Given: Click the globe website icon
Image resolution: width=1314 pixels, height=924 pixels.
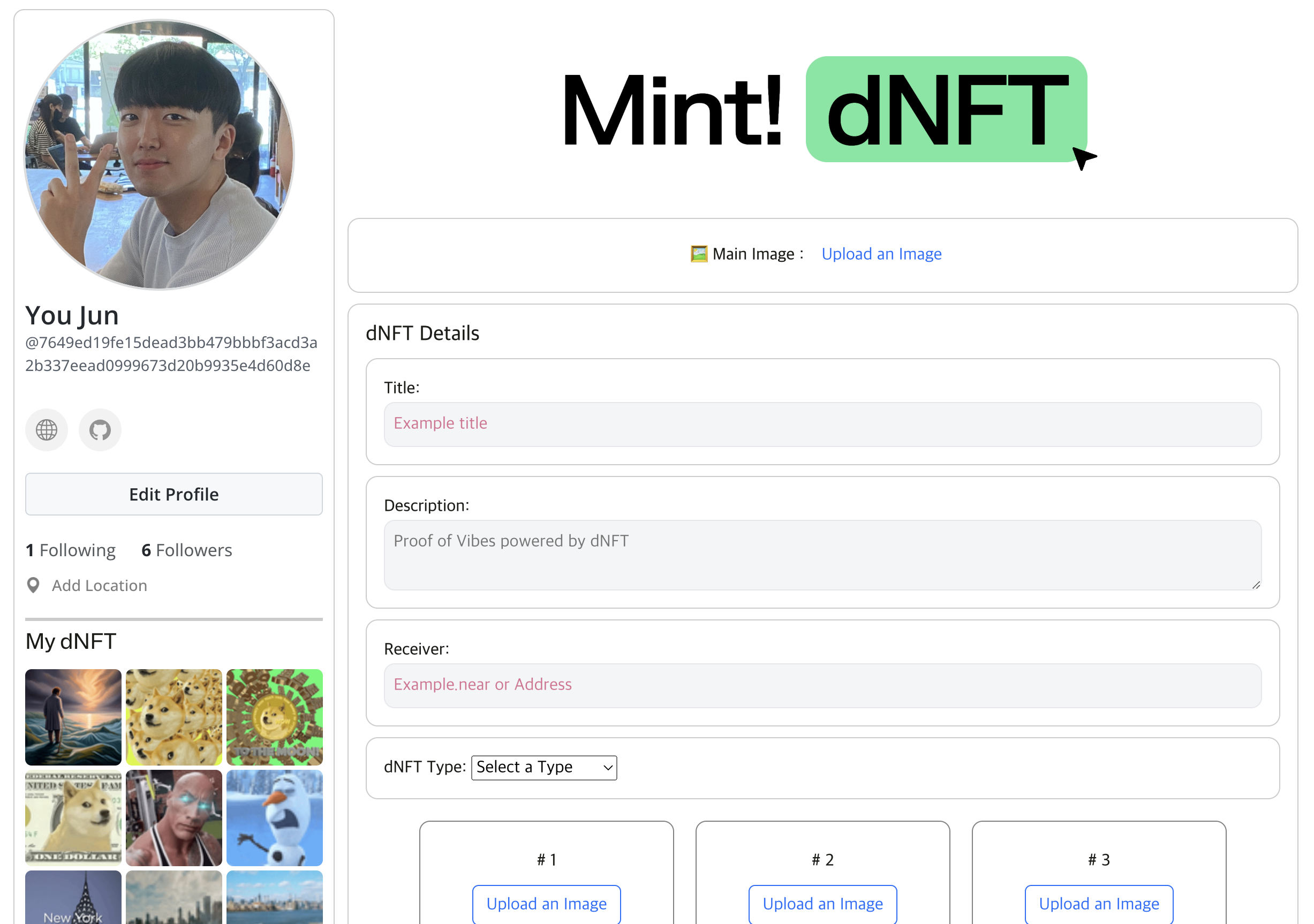Looking at the screenshot, I should tap(47, 430).
